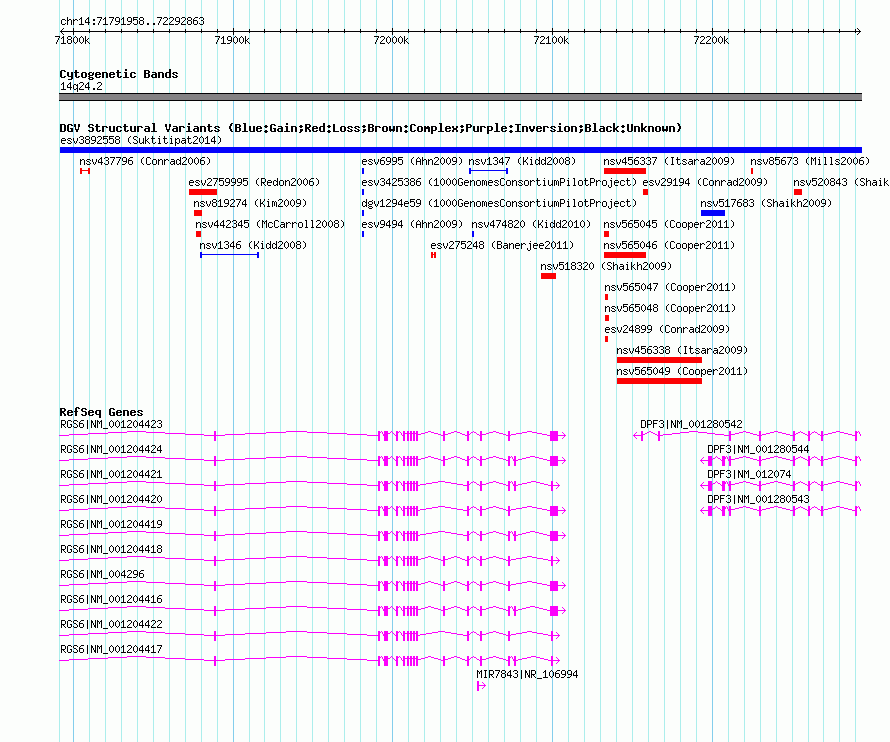Click esv29194 (Conrad2009) label
Image resolution: width=890 pixels, height=742 pixels.
click(x=705, y=182)
